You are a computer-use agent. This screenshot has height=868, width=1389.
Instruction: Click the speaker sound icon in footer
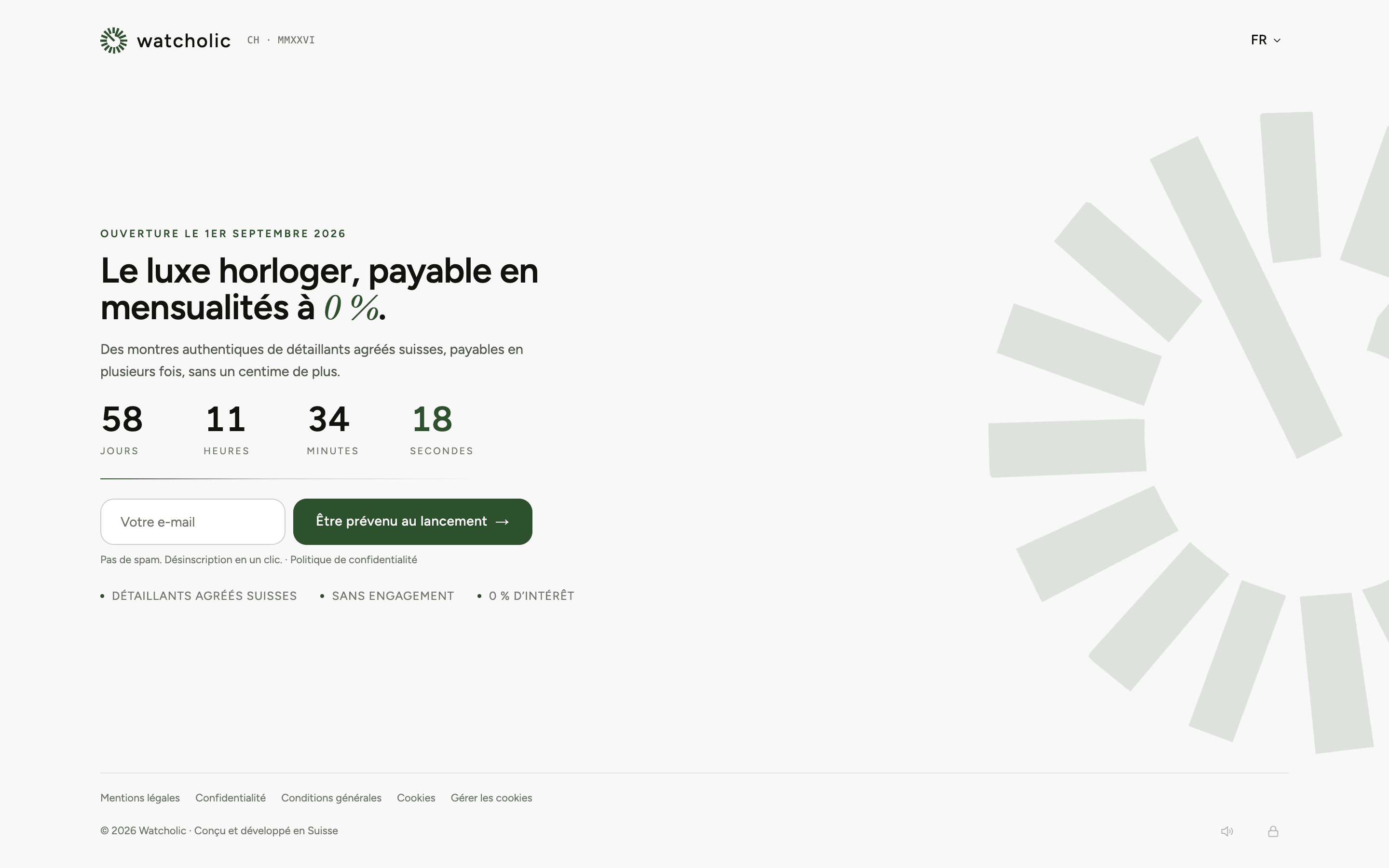[1226, 831]
